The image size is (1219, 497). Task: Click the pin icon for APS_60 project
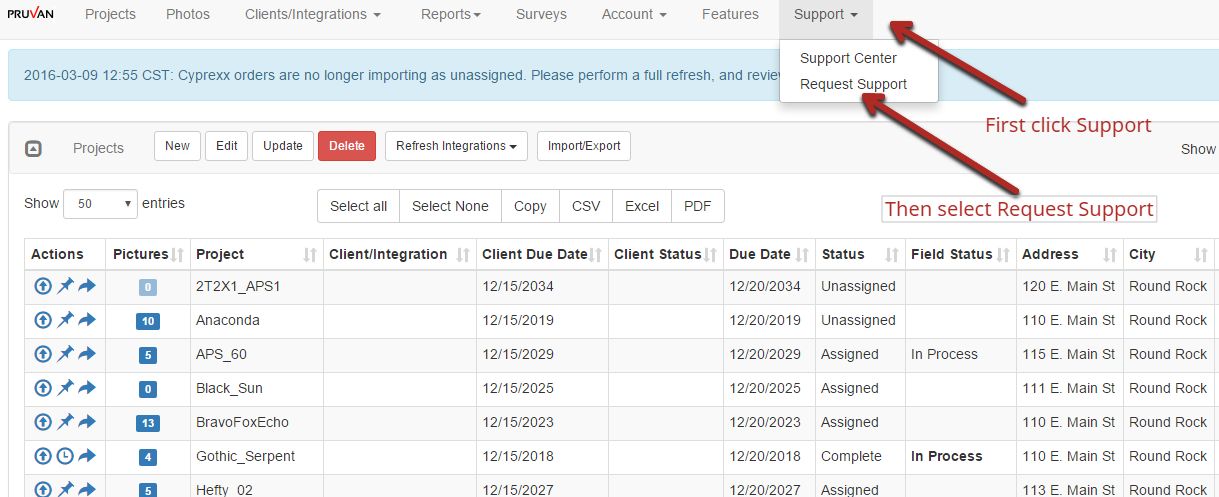pyautogui.click(x=65, y=354)
